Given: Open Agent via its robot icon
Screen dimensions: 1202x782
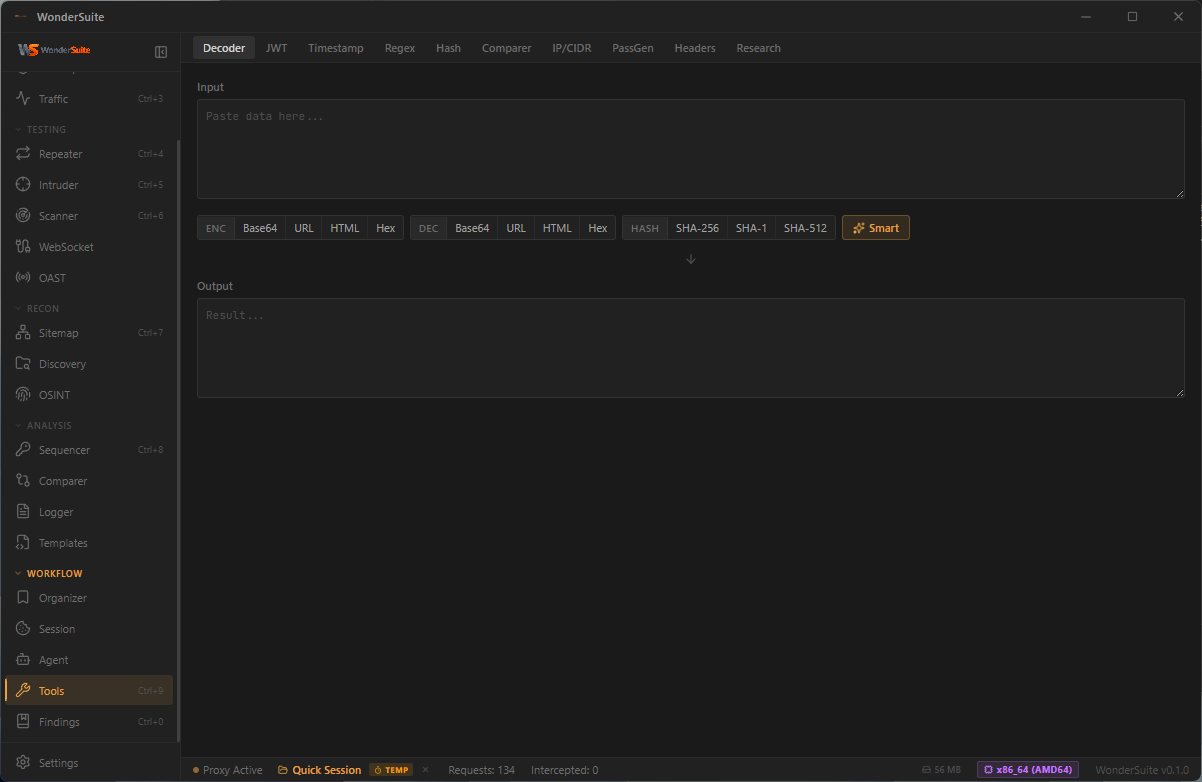Looking at the screenshot, I should (x=23, y=660).
